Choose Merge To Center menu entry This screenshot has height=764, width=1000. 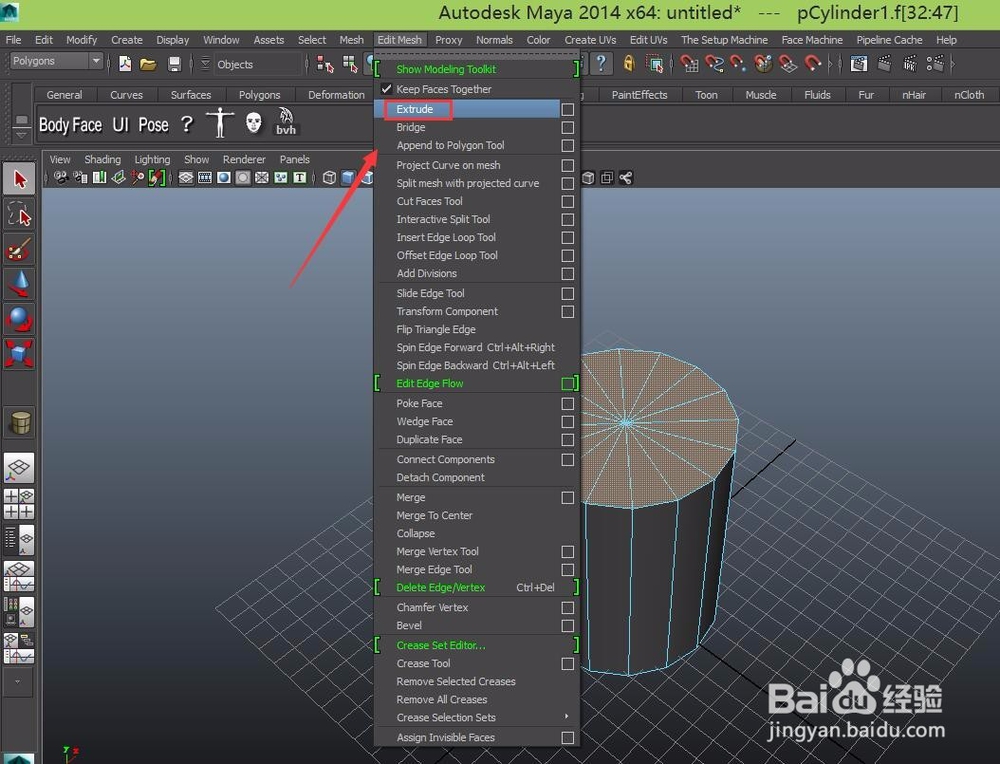tap(434, 515)
